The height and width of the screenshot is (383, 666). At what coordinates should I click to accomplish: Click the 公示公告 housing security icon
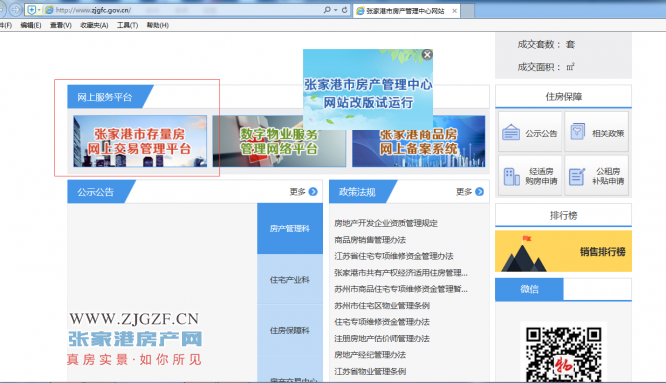click(511, 132)
